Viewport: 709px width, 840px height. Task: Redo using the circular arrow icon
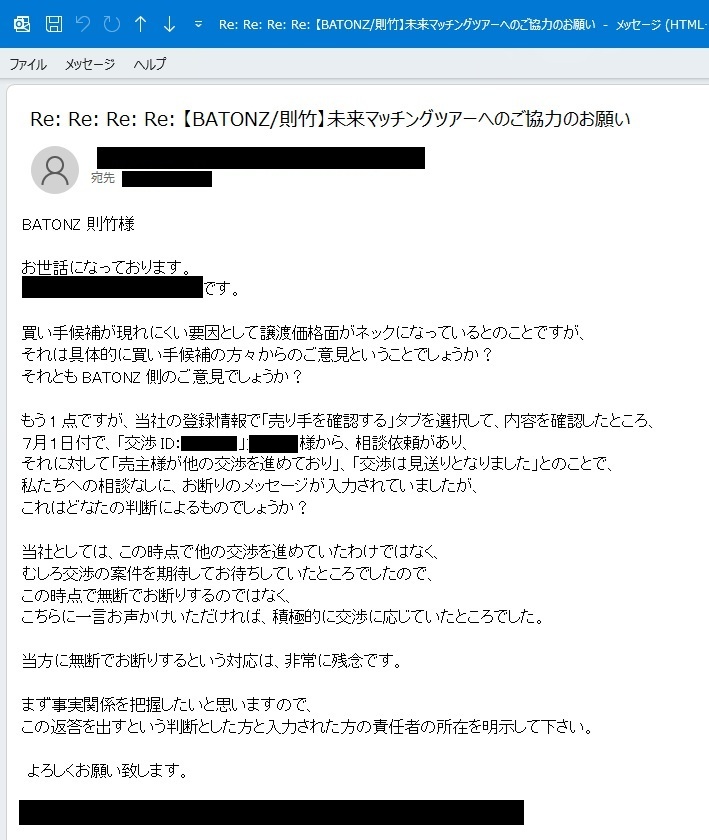(111, 24)
